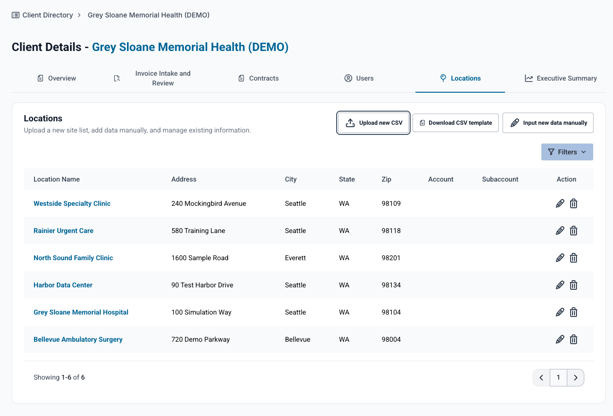Click Download CSV template
Viewport: 613px width, 416px height.
click(x=455, y=123)
